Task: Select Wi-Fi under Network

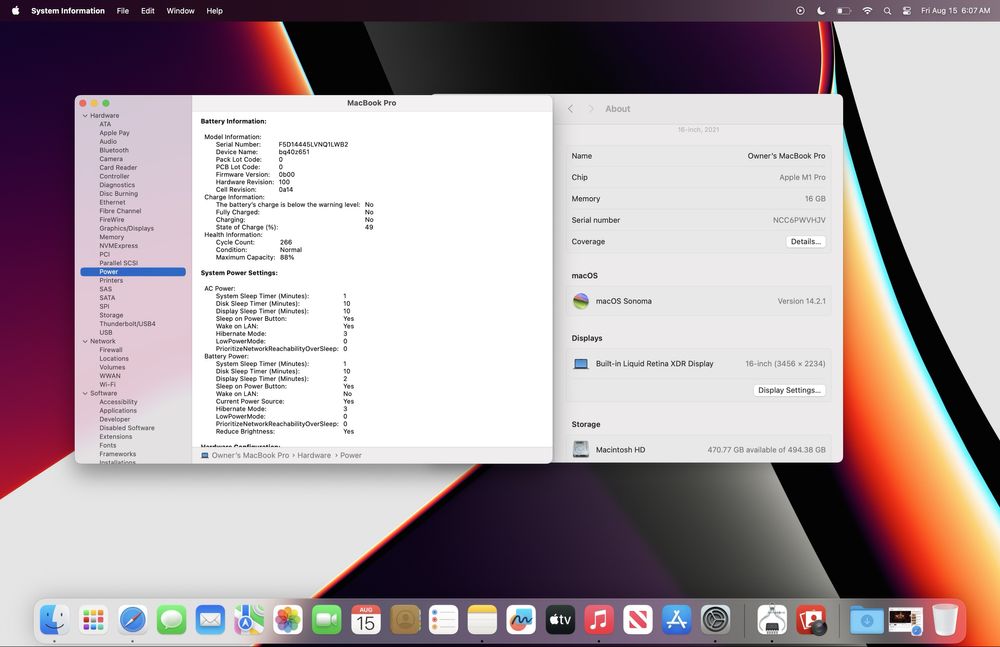Action: tap(108, 384)
